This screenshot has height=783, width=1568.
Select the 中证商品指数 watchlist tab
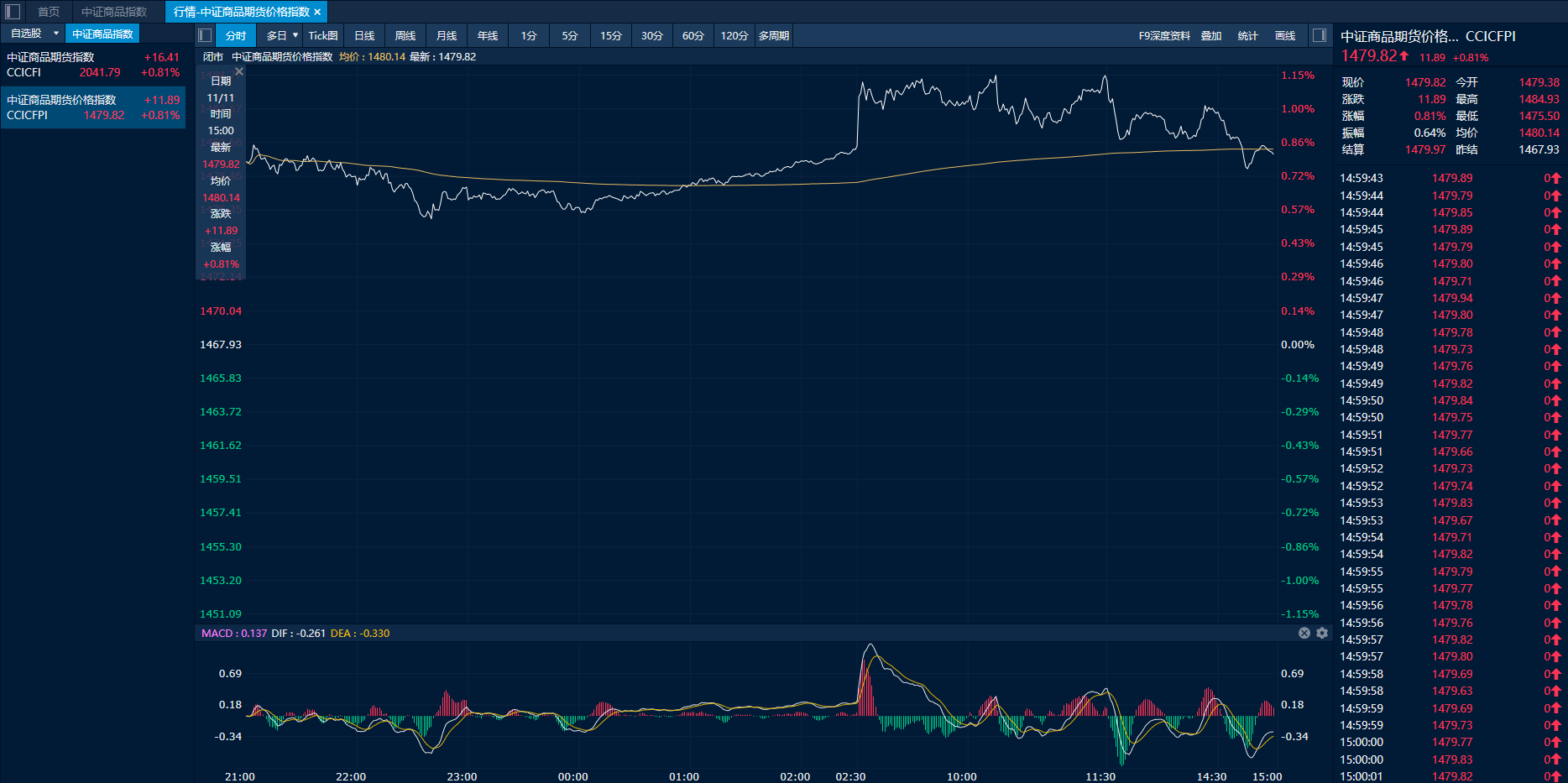102,34
